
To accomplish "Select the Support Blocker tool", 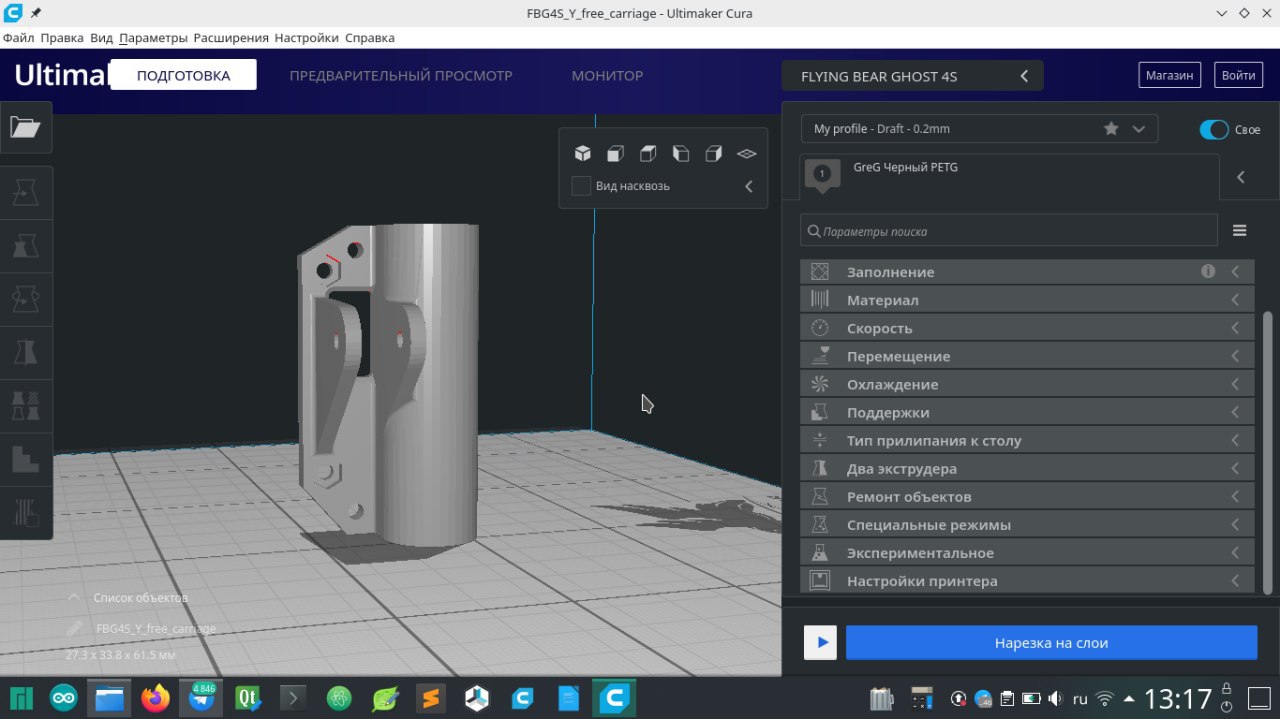I will pos(25,459).
